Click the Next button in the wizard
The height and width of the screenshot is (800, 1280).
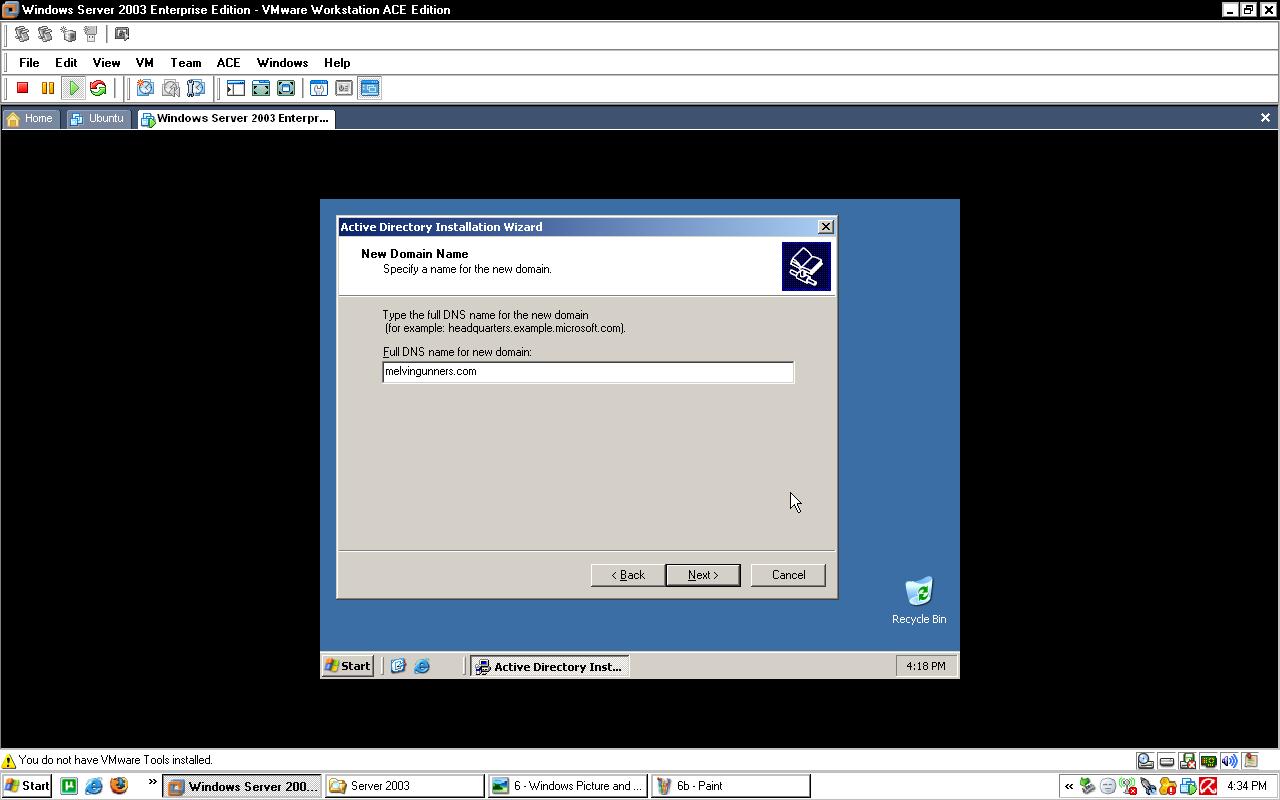[x=702, y=574]
